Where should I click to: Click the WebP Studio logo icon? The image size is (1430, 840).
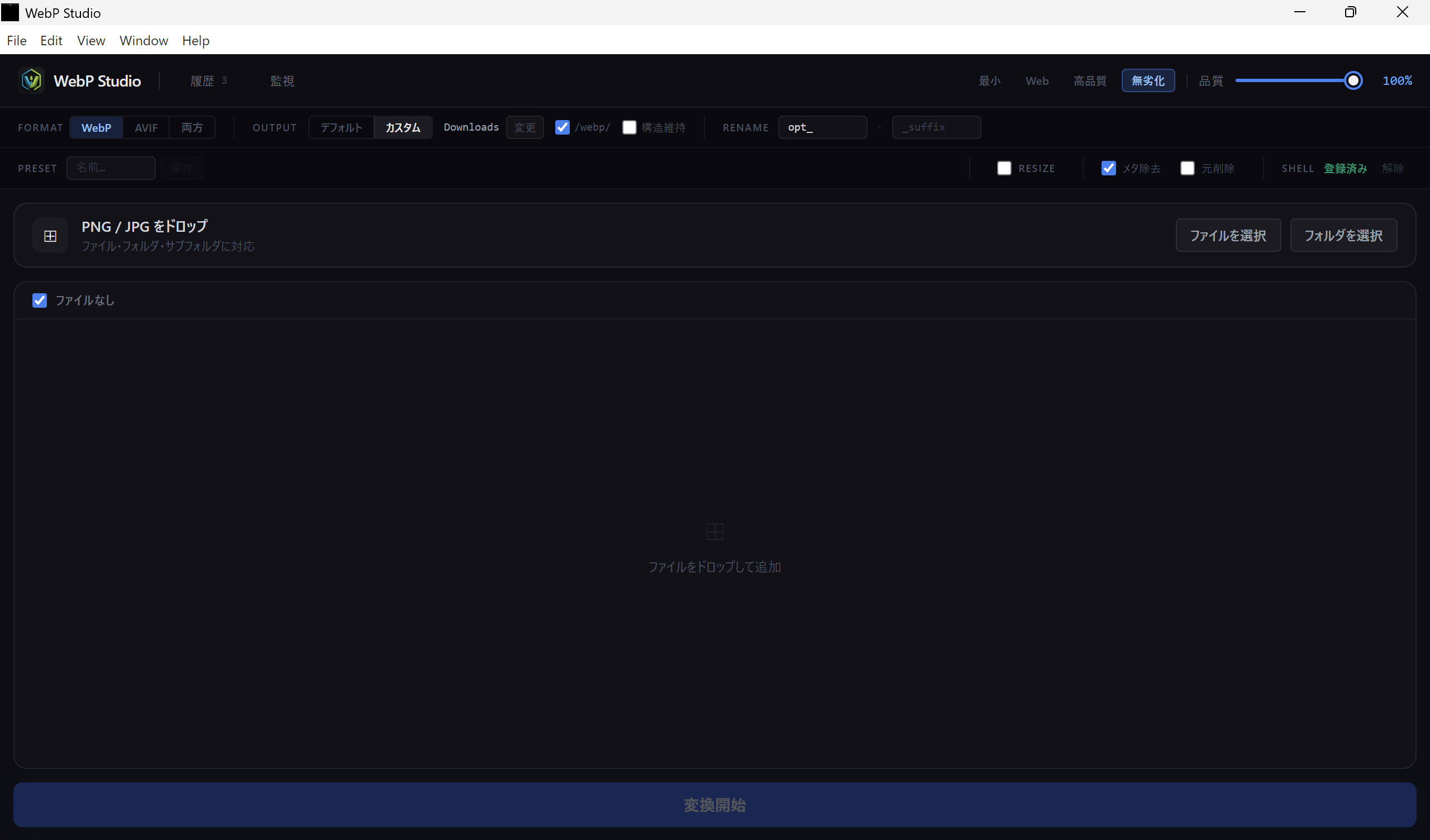[31, 80]
